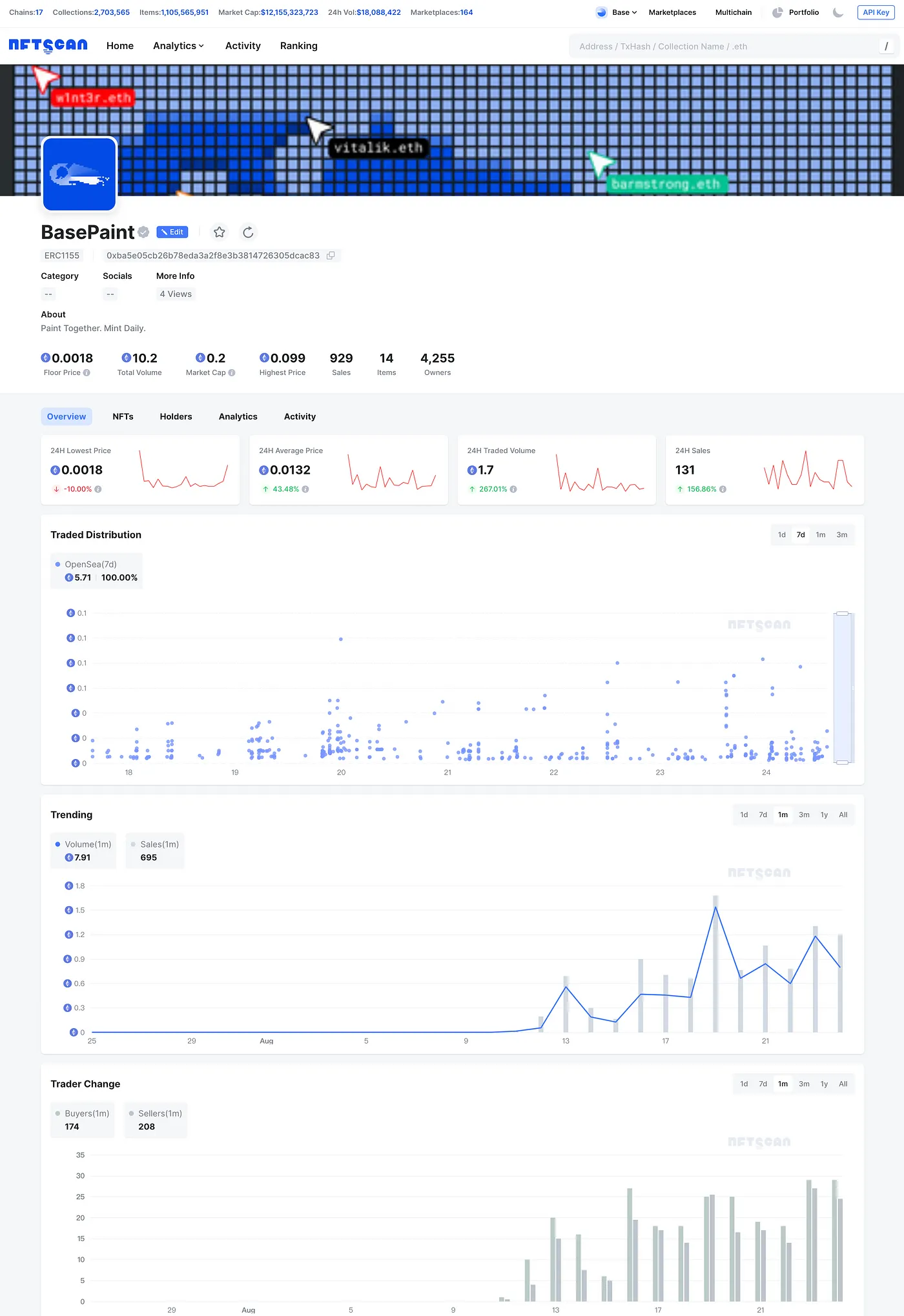Click the verified badge next to BasePaint

point(143,232)
